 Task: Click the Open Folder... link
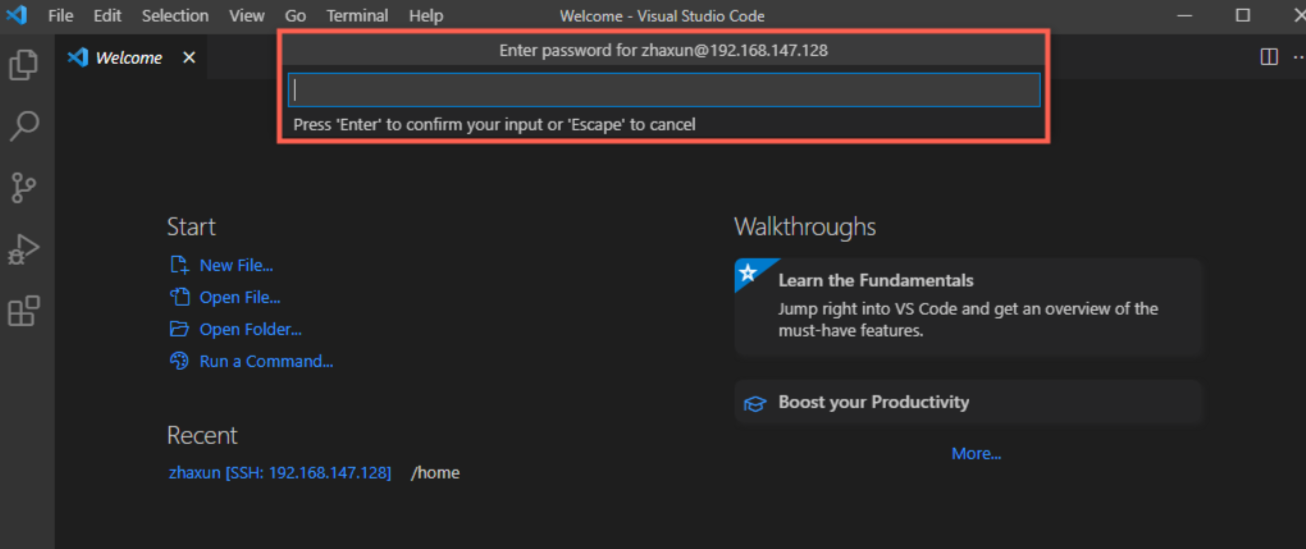pos(250,329)
